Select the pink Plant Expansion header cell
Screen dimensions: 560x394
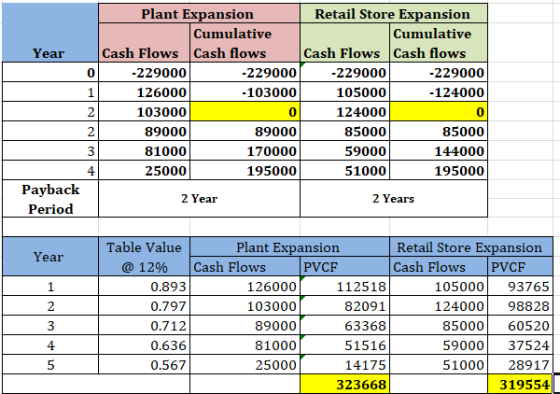coord(199,14)
